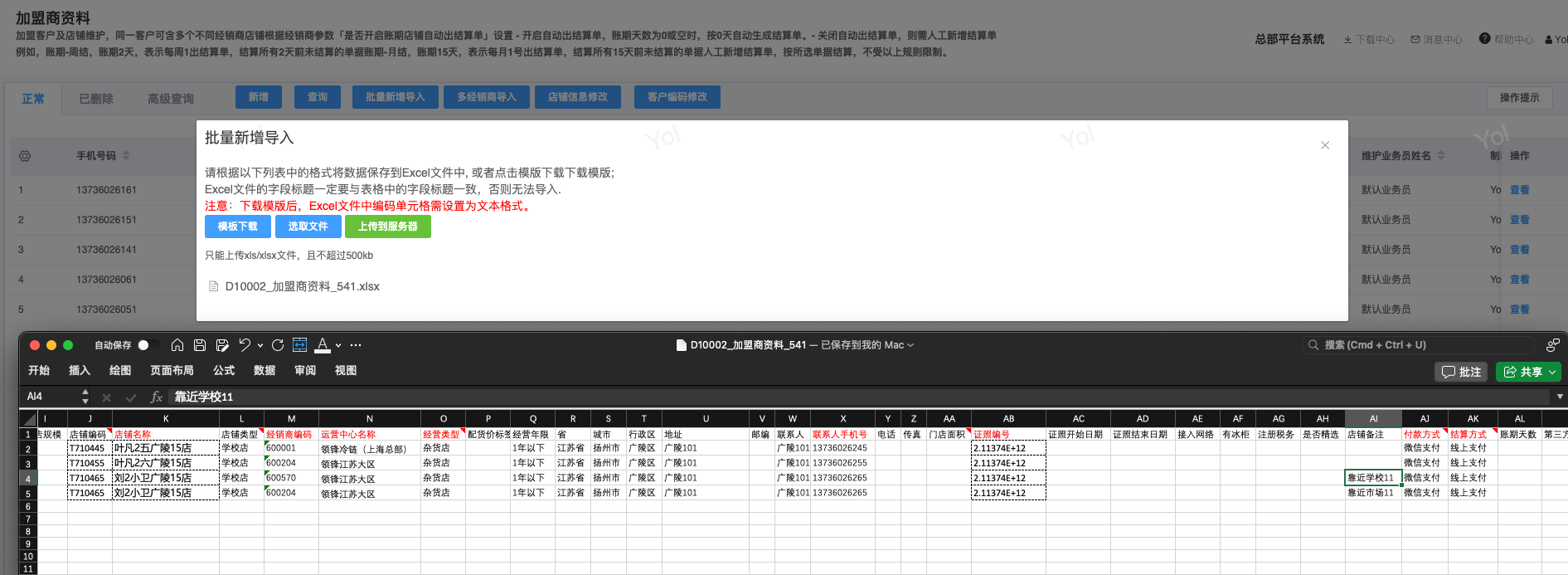
Task: Click uploaded file D10002_加盟商资料_541.xlsx
Action: click(302, 286)
